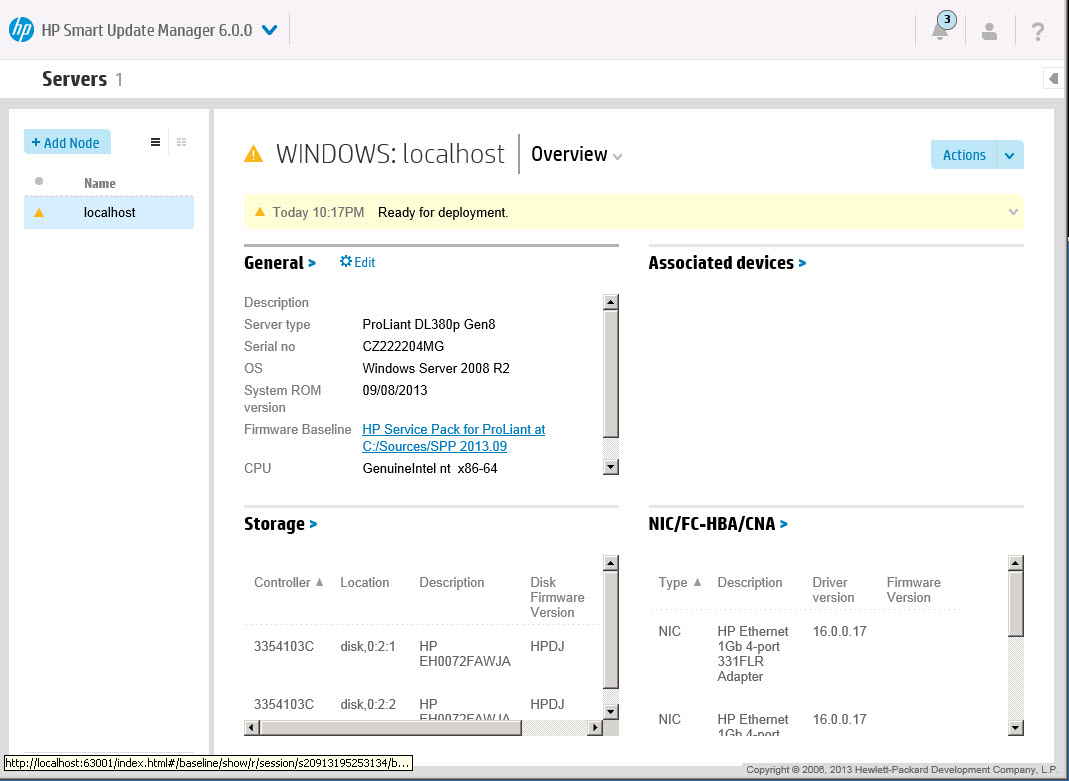
Task: Click the down arrow of the NIC scrollbar
Action: [1016, 728]
